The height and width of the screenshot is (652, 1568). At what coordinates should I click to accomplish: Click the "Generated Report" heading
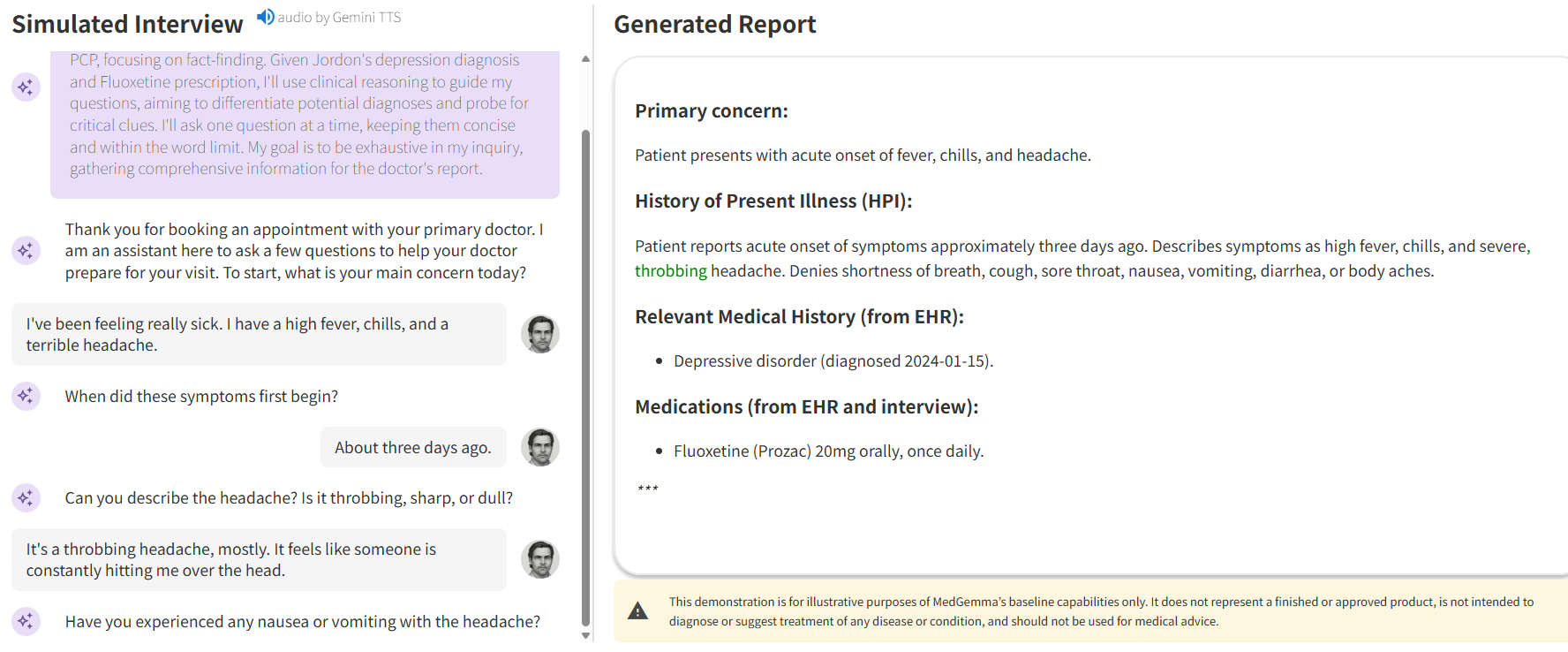click(714, 25)
